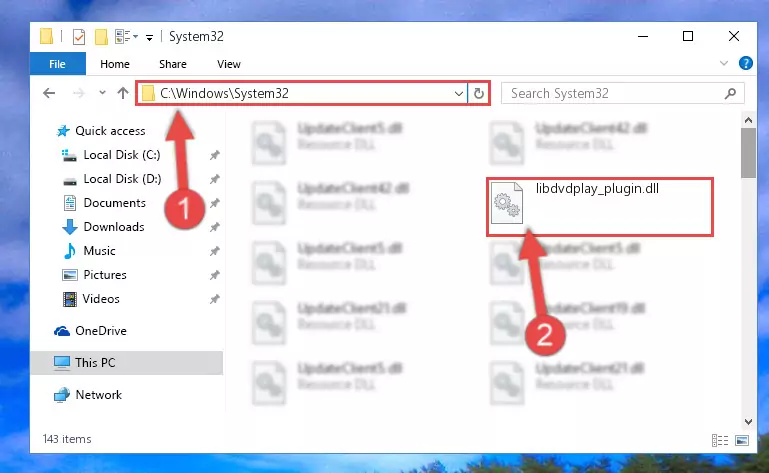
Task: Click the libdvdplay_plugin.dll gear file icon
Action: [x=507, y=203]
